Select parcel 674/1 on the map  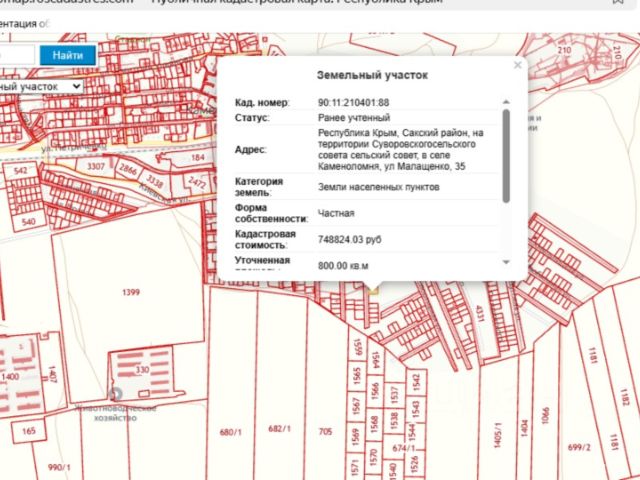tap(403, 449)
